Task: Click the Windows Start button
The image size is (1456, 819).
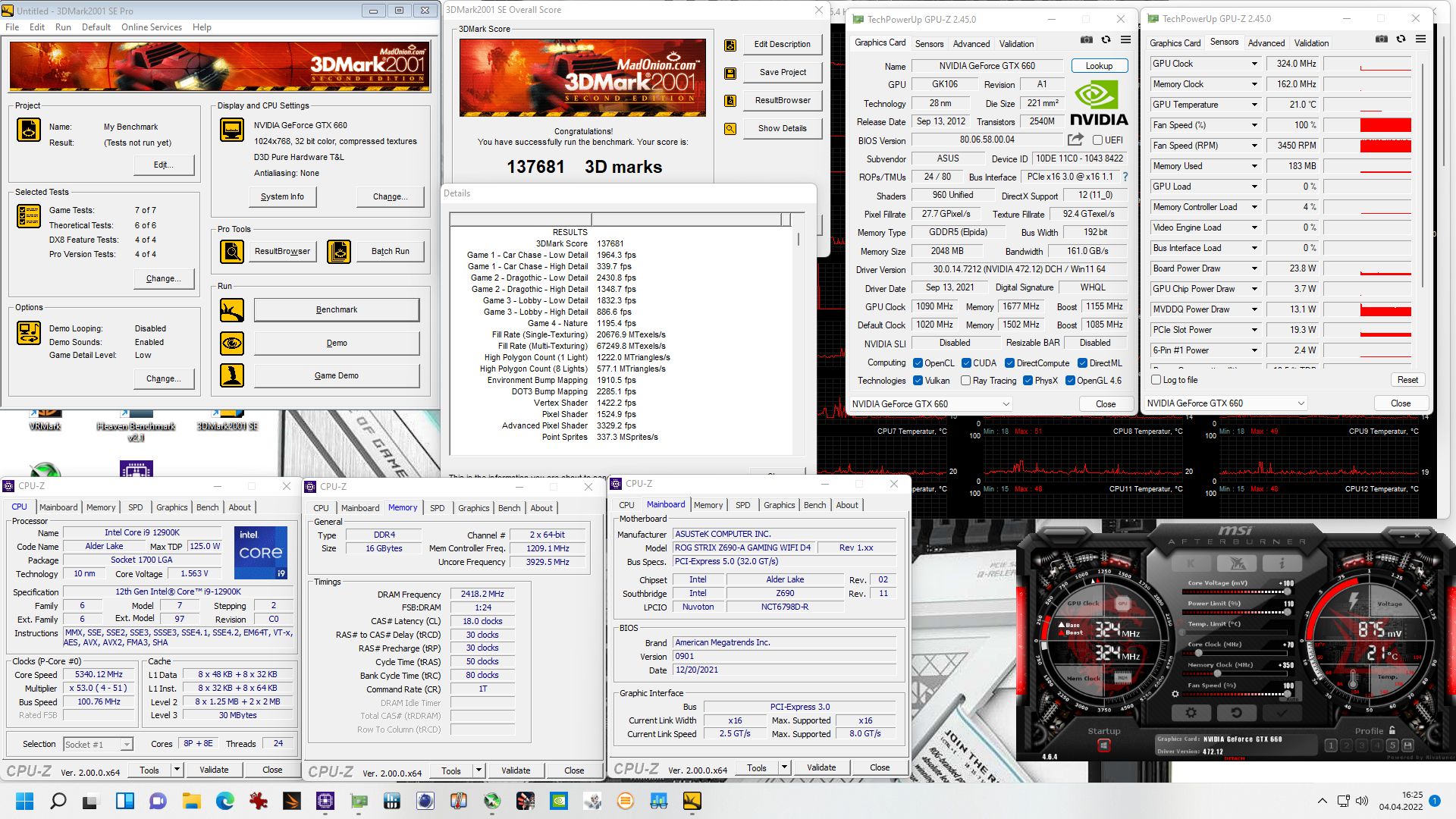Action: (24, 801)
